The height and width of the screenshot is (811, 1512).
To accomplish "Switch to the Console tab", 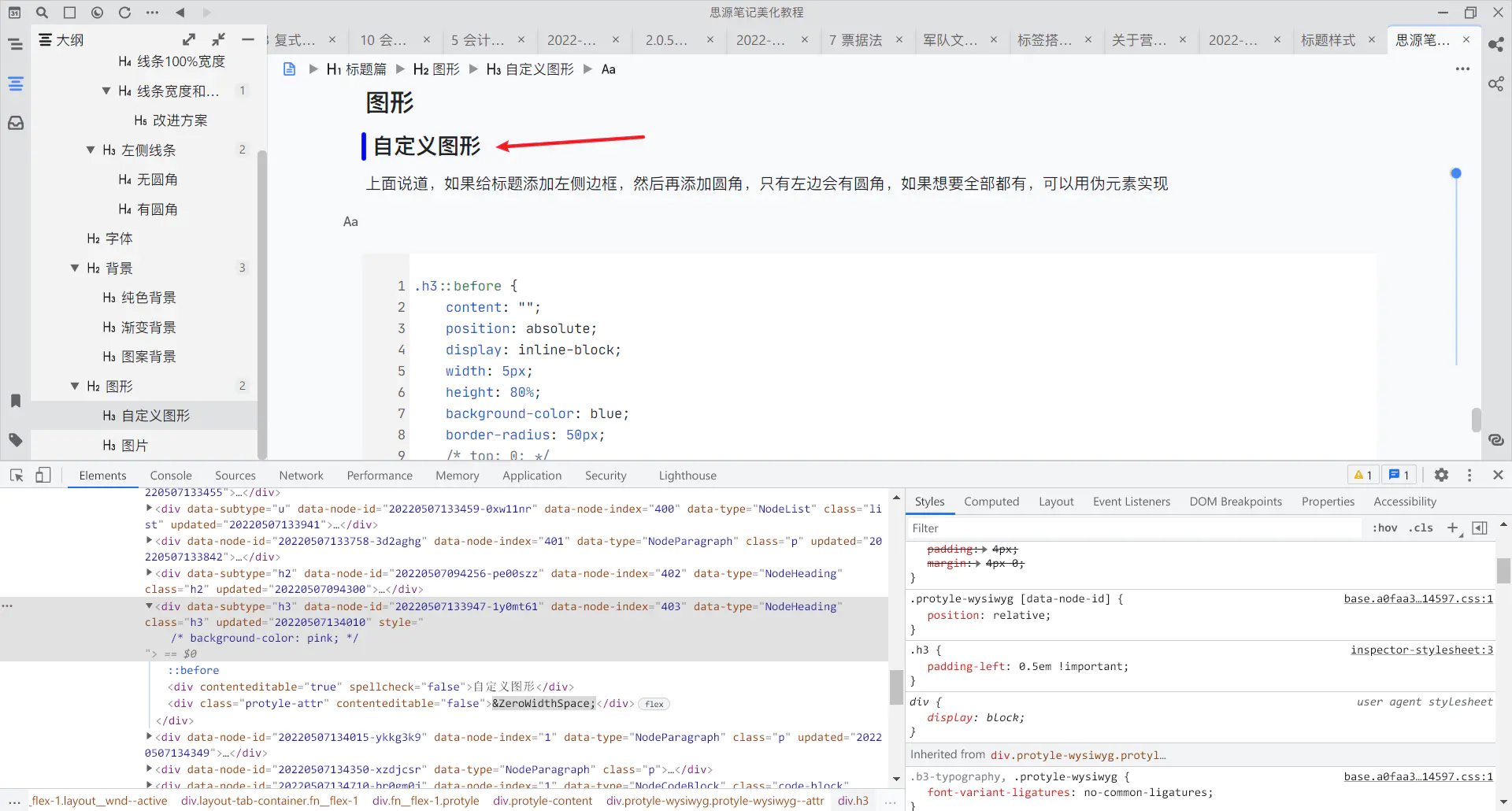I will coord(171,476).
